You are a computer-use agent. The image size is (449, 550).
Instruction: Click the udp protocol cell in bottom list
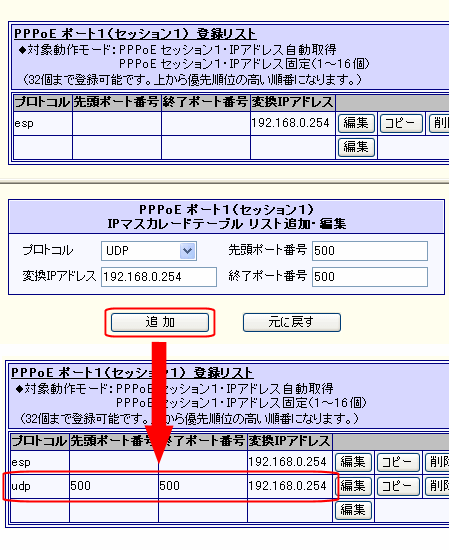point(40,486)
